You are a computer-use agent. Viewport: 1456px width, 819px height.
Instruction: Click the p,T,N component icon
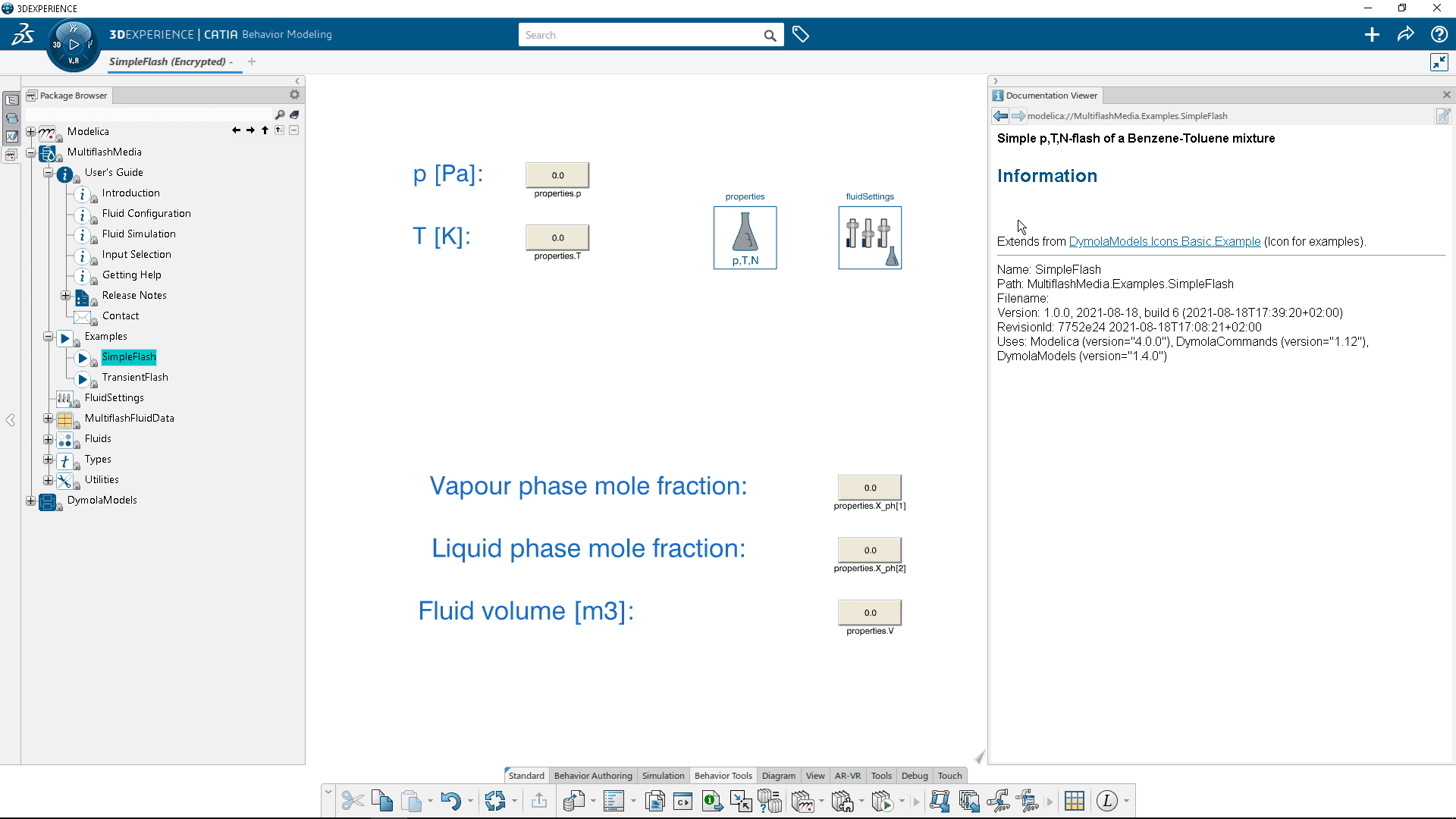[x=745, y=237]
